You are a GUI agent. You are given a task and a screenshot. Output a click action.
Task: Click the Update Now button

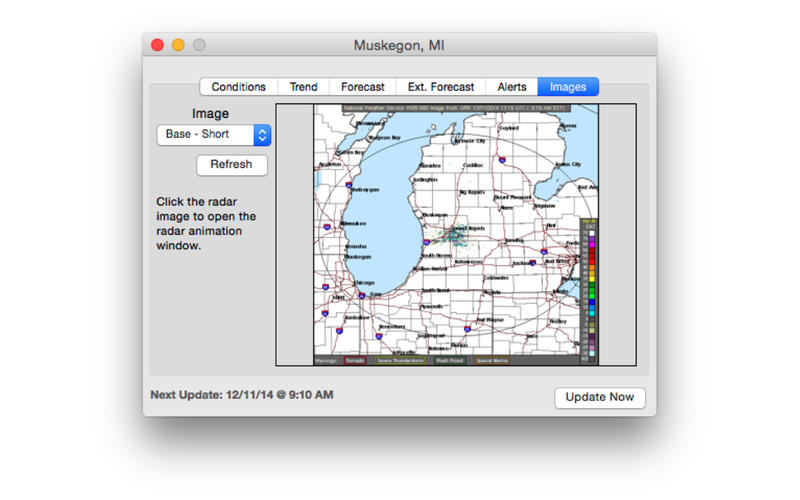point(599,397)
